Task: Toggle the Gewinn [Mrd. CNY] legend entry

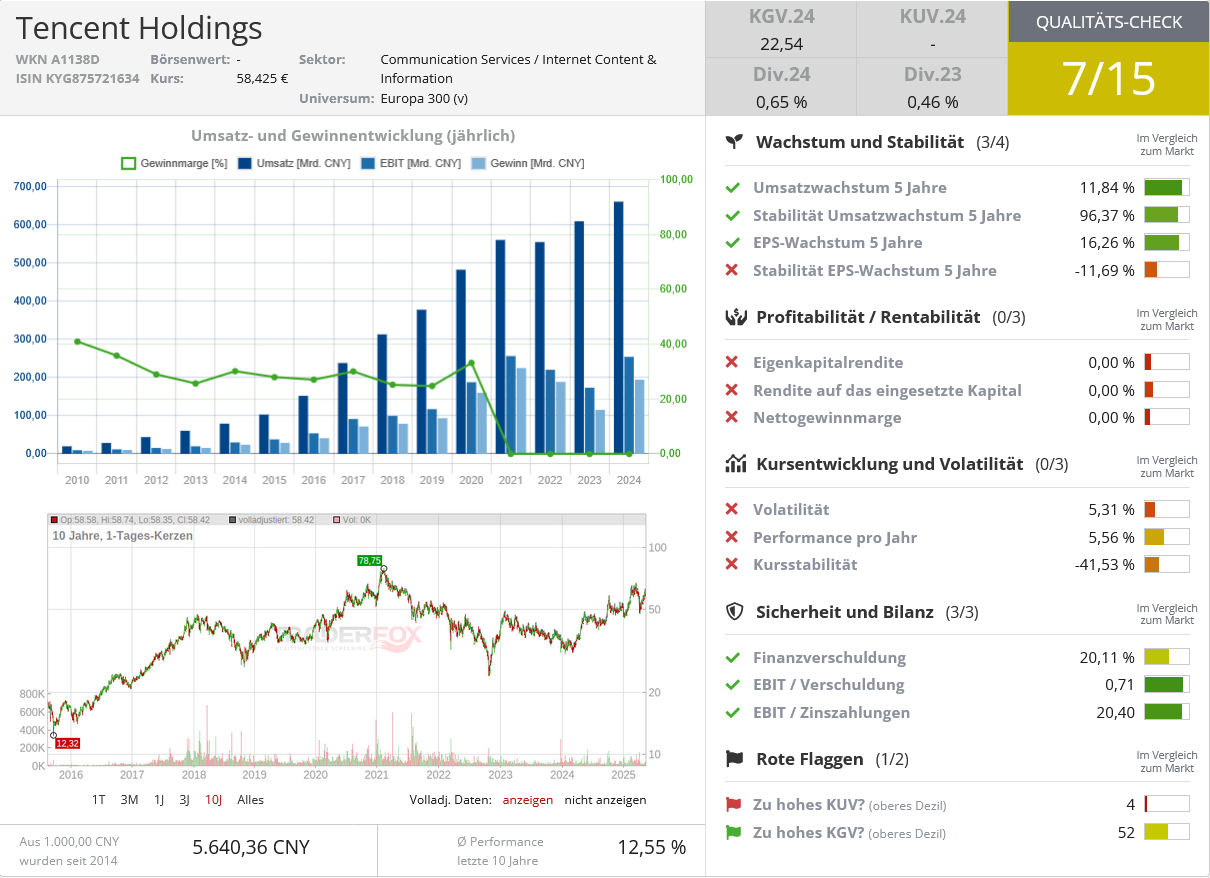Action: click(527, 163)
